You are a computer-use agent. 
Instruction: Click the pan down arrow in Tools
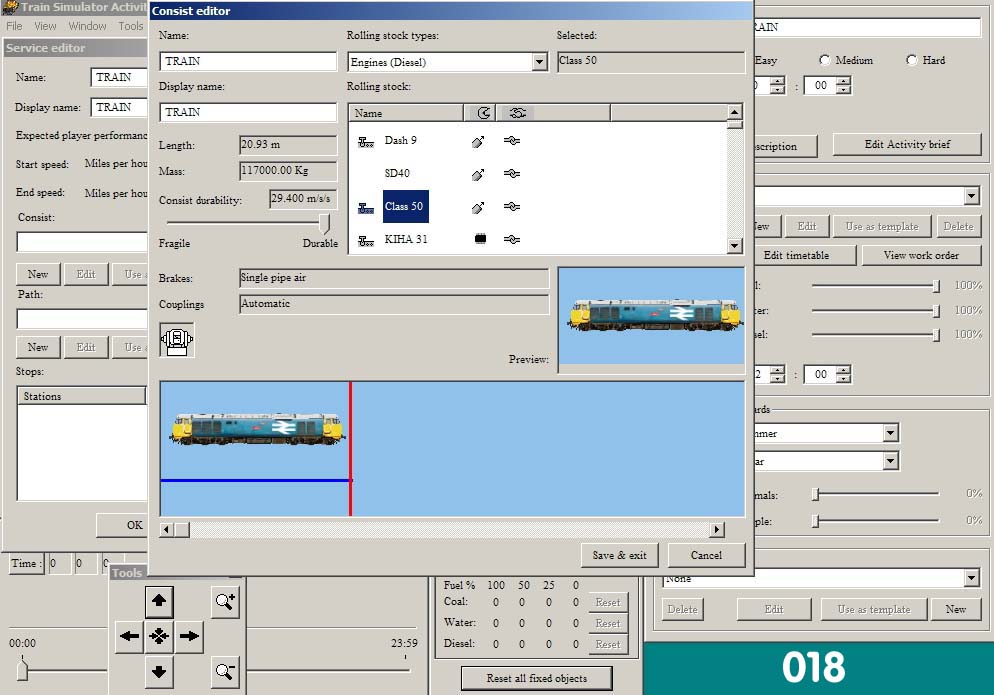(159, 672)
